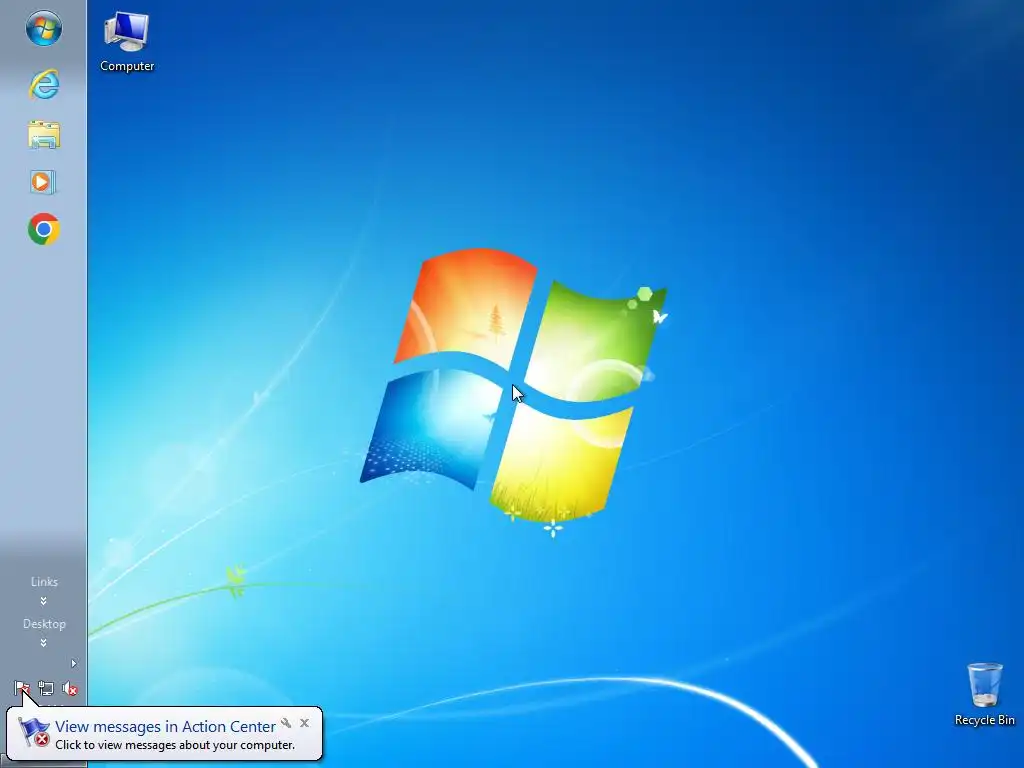
Task: Select the Recycle Bin desktop icon
Action: pos(984,694)
